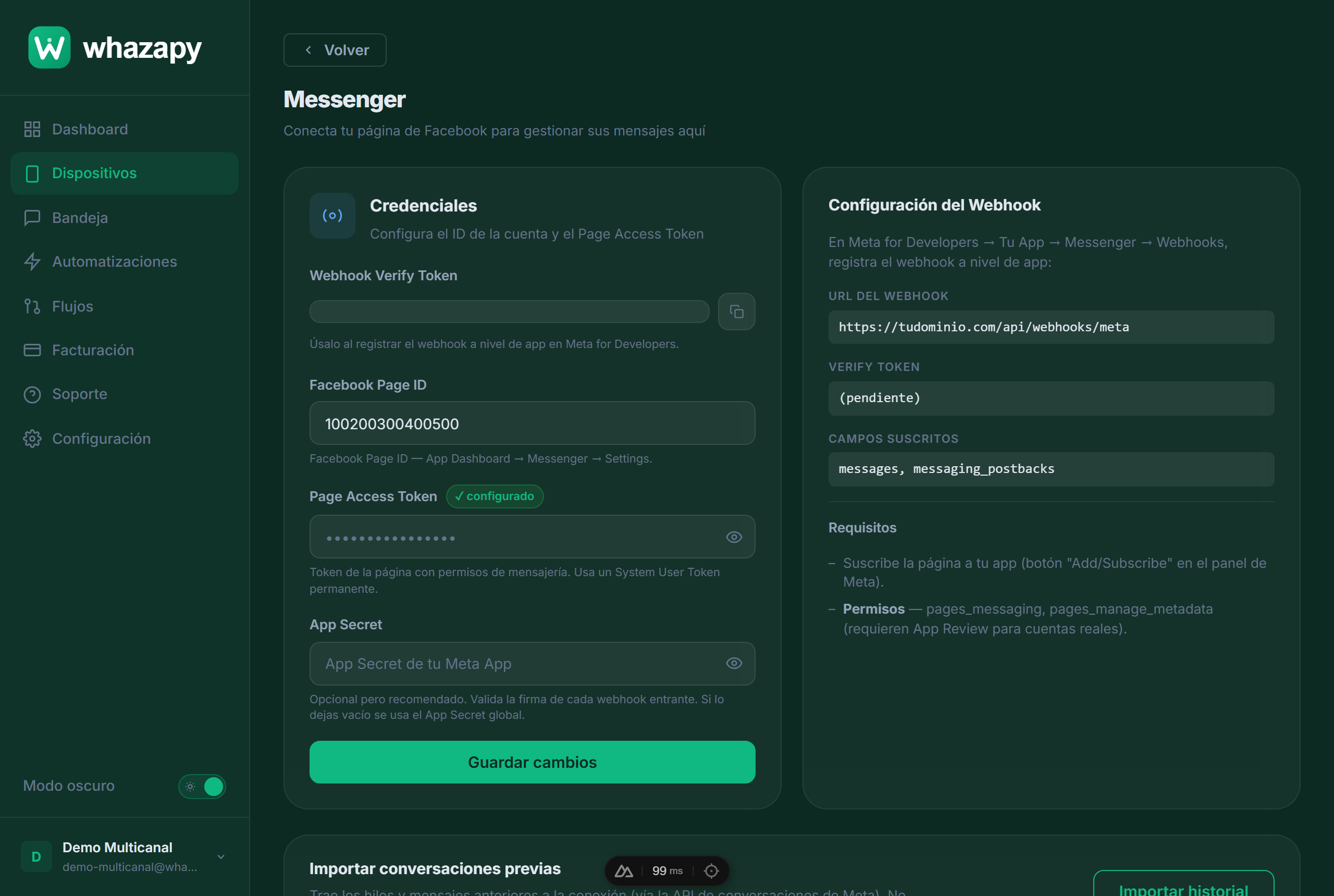1334x896 pixels.
Task: Focus the Facebook Page ID input
Action: (532, 424)
